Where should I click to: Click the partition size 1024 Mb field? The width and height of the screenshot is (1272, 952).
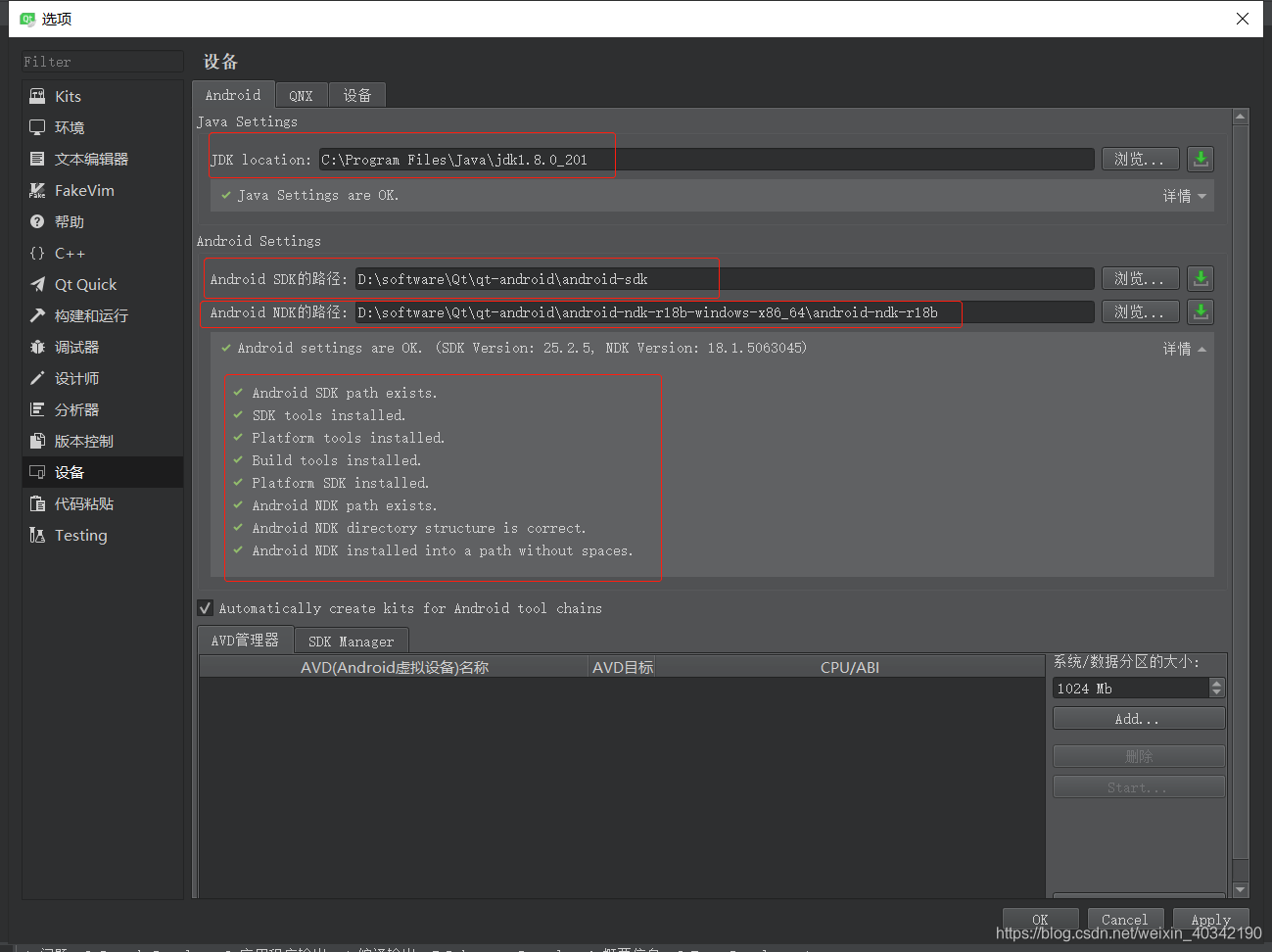(x=1131, y=689)
